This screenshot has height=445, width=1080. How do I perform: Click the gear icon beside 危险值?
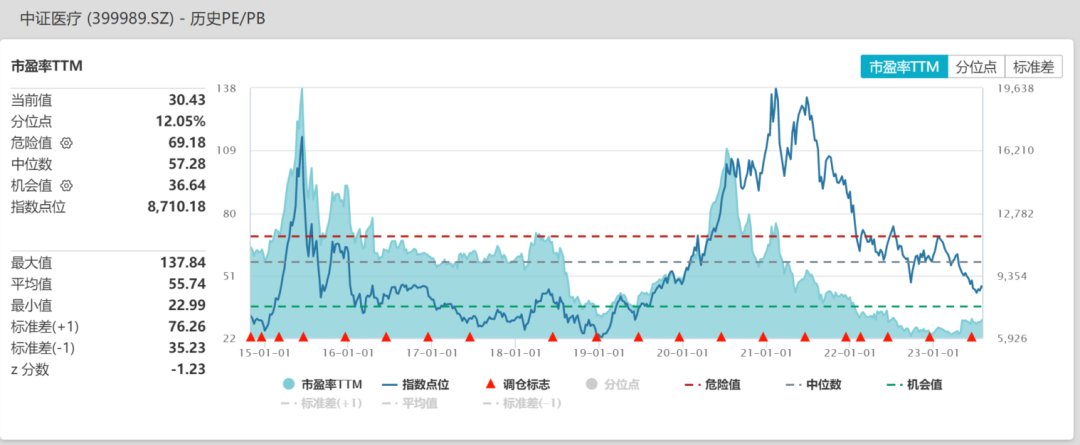(67, 143)
